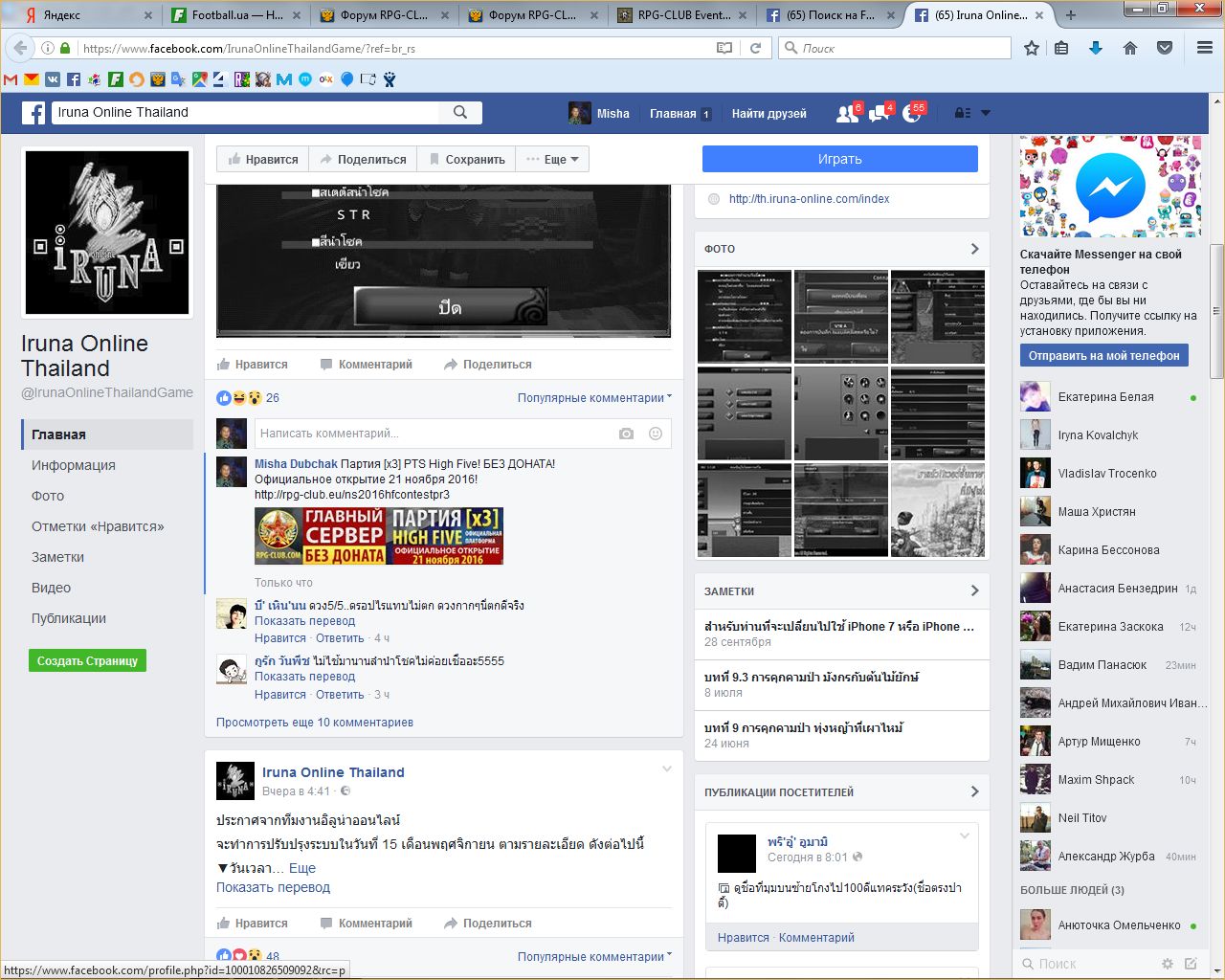
Task: Open Facebook bookmark in bookmarks bar
Action: pyautogui.click(x=74, y=79)
